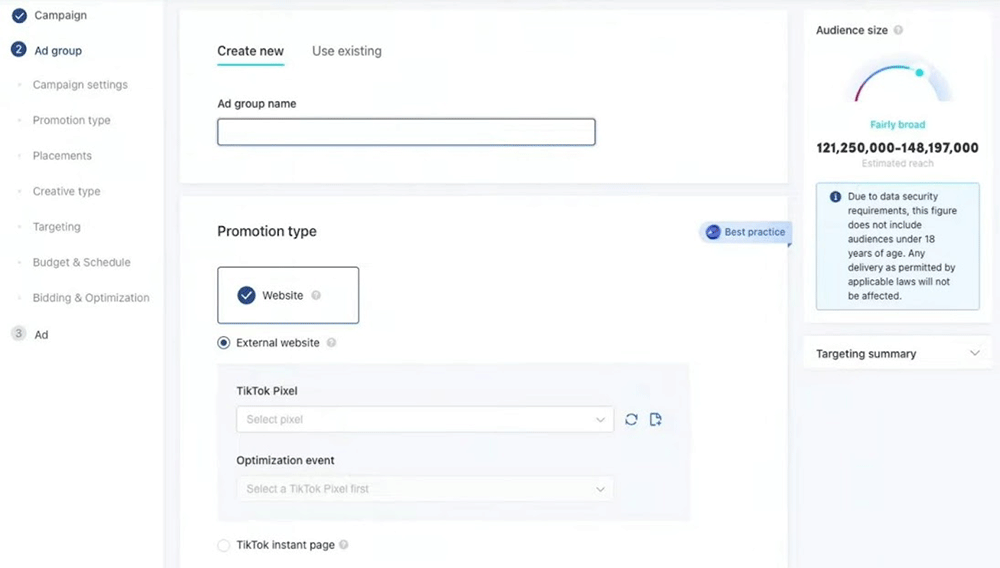Click the refresh pixel list icon
Viewport: 1000px width, 568px height.
coord(631,419)
